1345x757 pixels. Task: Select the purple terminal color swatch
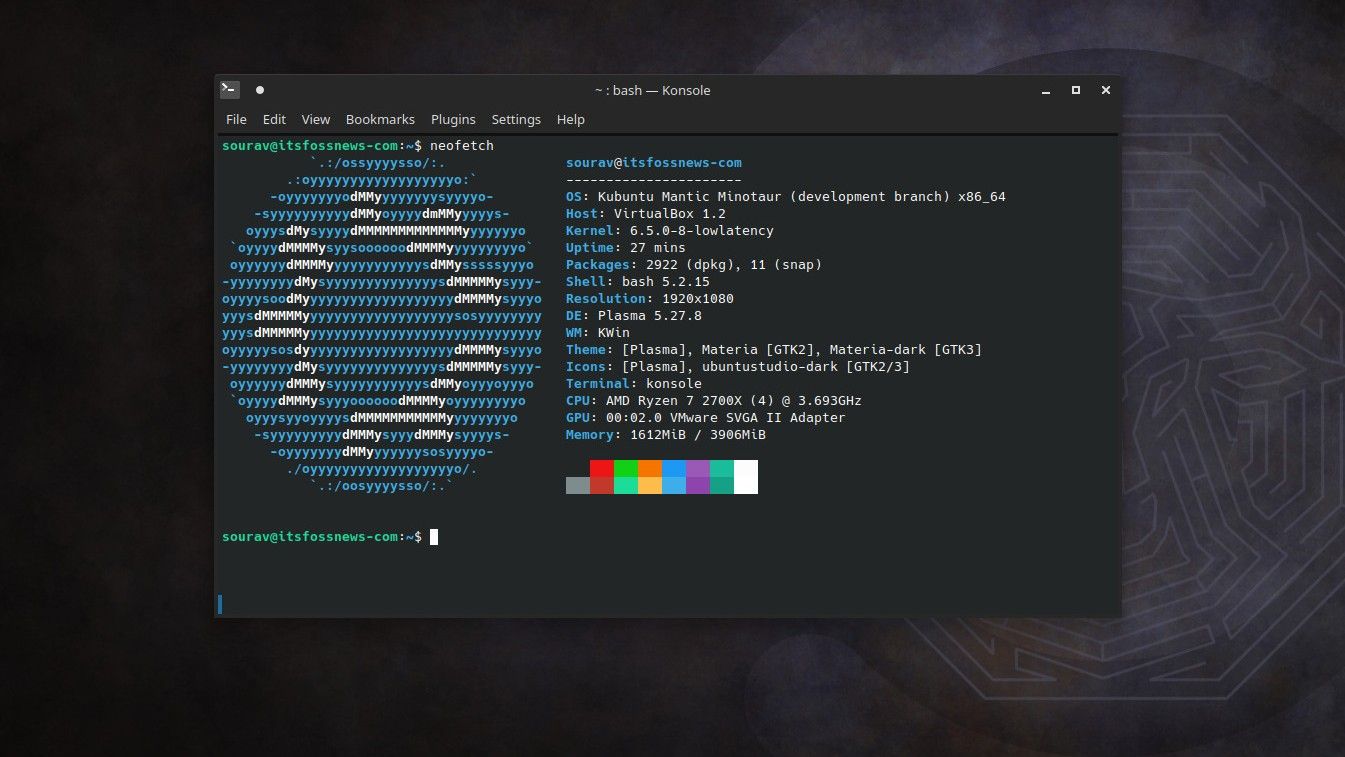click(697, 477)
